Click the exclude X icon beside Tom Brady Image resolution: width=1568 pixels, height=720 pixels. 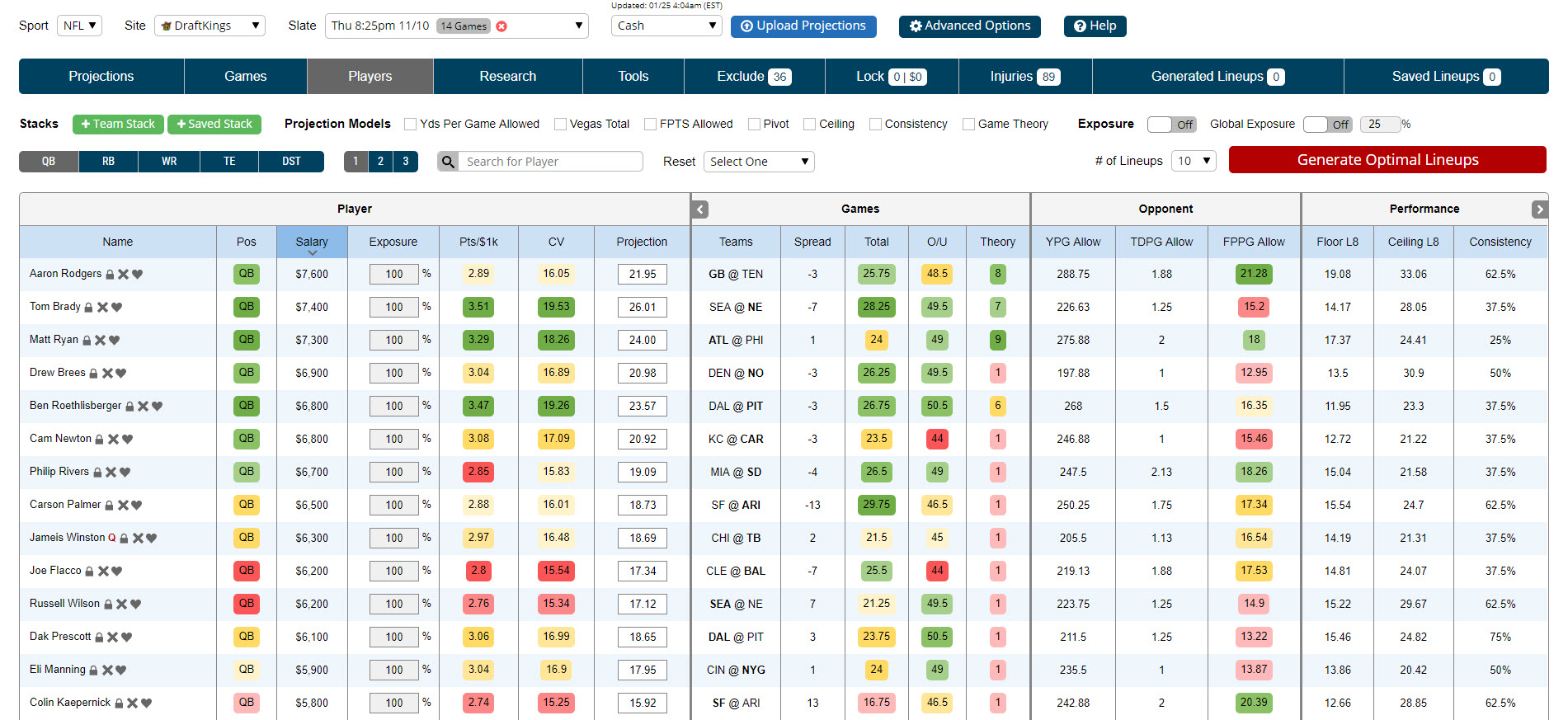[103, 308]
